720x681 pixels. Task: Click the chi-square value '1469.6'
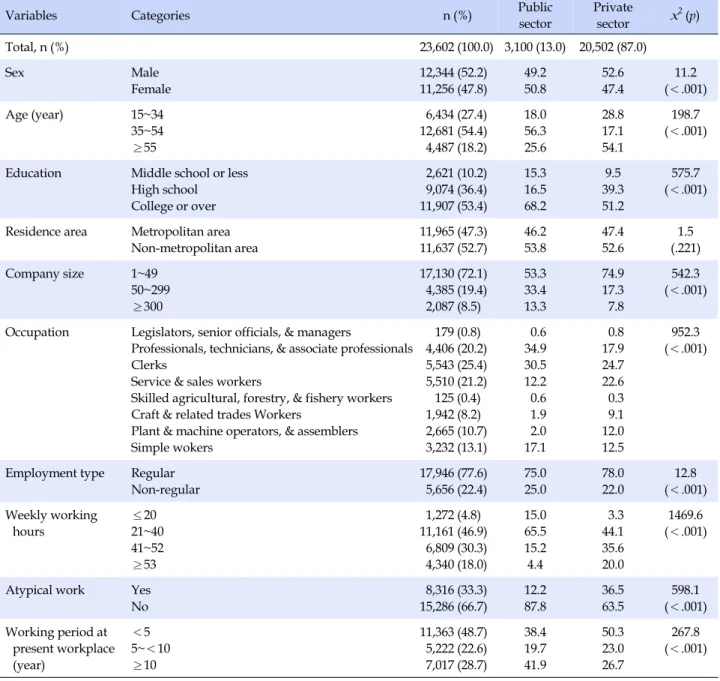pos(685,515)
